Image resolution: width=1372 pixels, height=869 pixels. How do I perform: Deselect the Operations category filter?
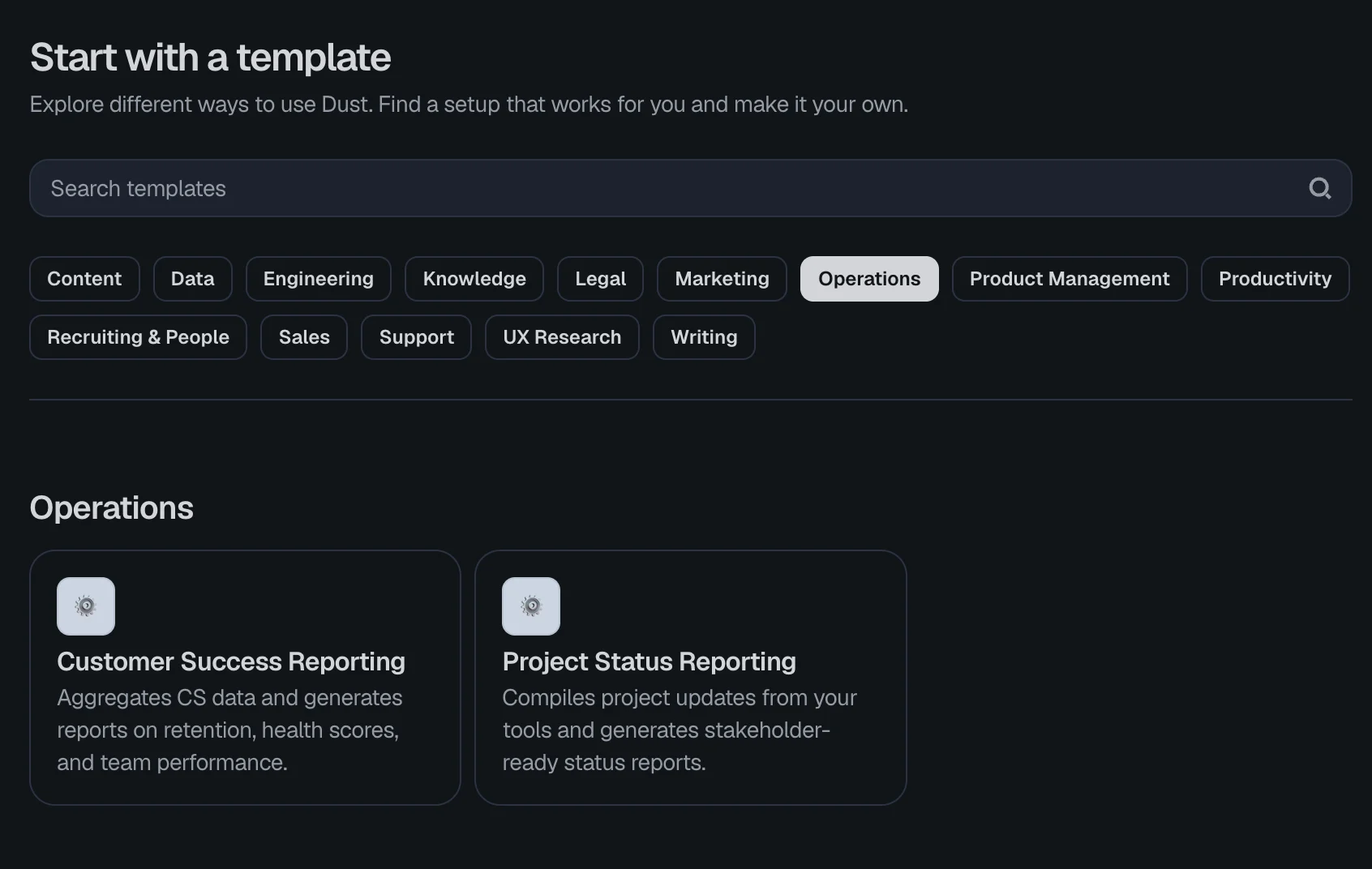[868, 278]
